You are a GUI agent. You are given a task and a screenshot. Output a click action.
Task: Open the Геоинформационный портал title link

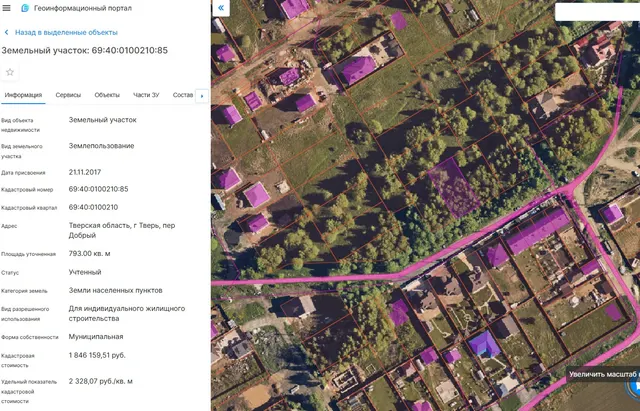pyautogui.click(x=83, y=8)
